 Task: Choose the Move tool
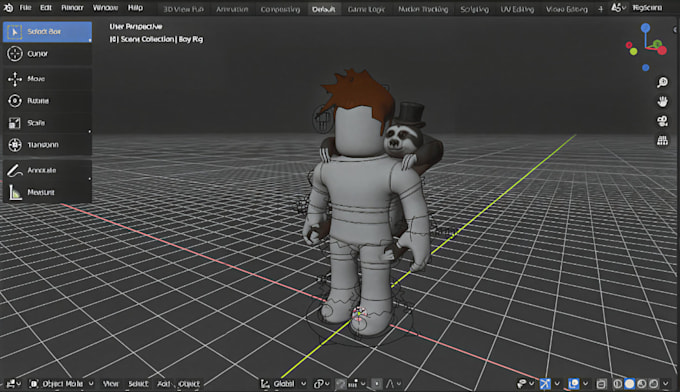point(47,79)
